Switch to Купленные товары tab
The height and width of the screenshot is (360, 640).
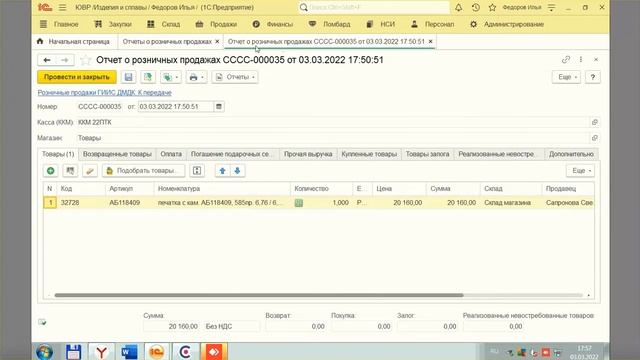pyautogui.click(x=369, y=154)
